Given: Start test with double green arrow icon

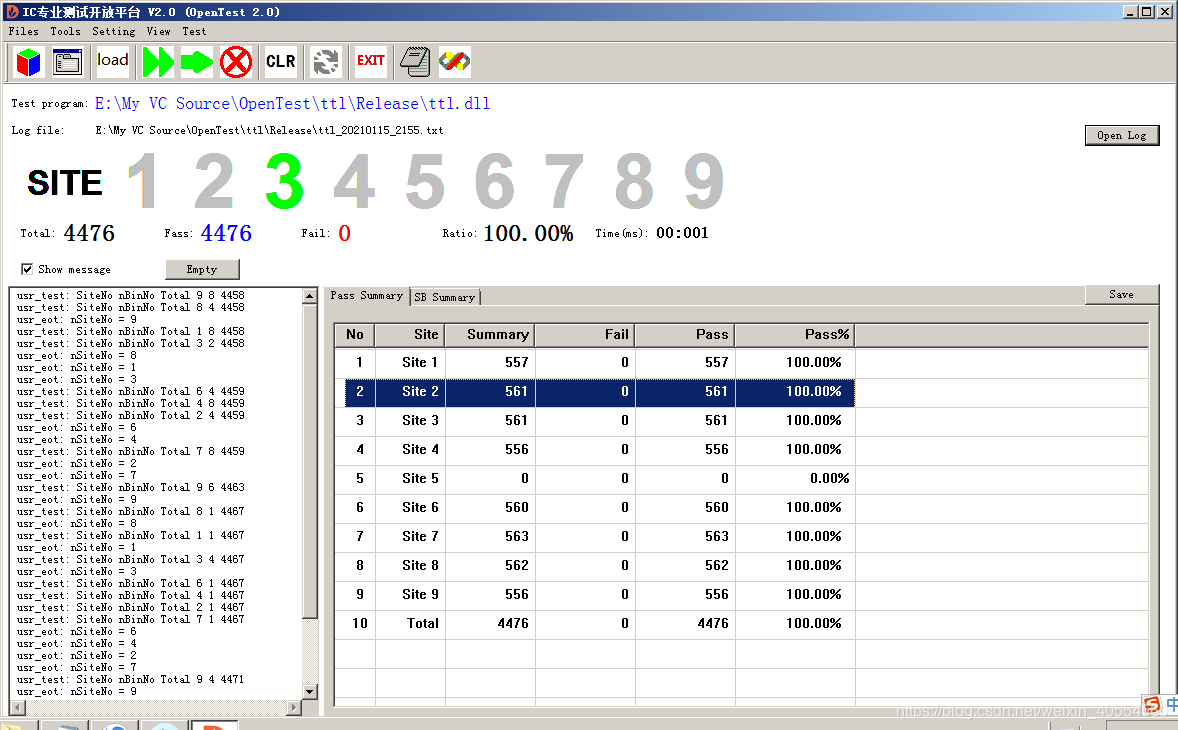Looking at the screenshot, I should pos(158,62).
